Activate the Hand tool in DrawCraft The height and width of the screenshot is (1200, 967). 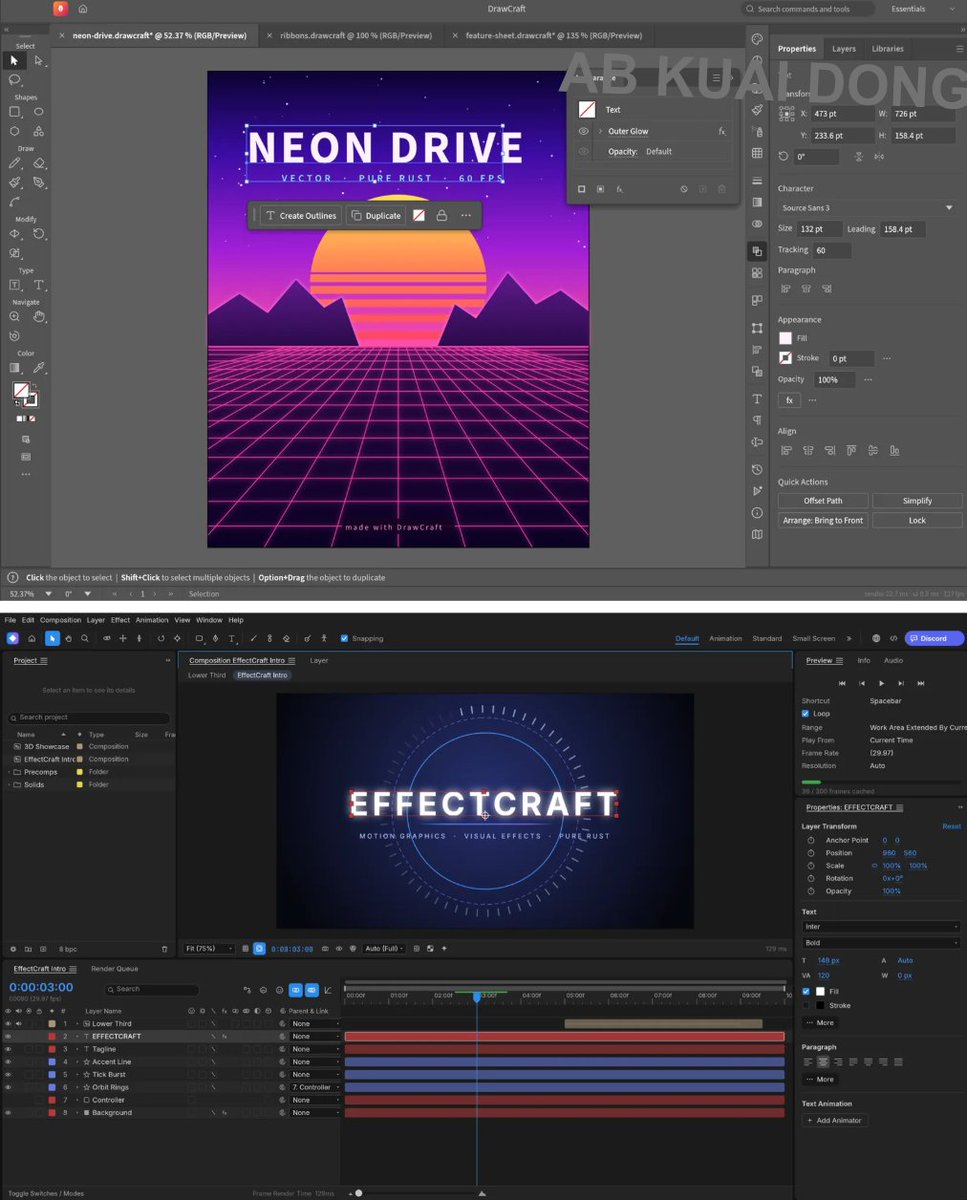click(39, 317)
